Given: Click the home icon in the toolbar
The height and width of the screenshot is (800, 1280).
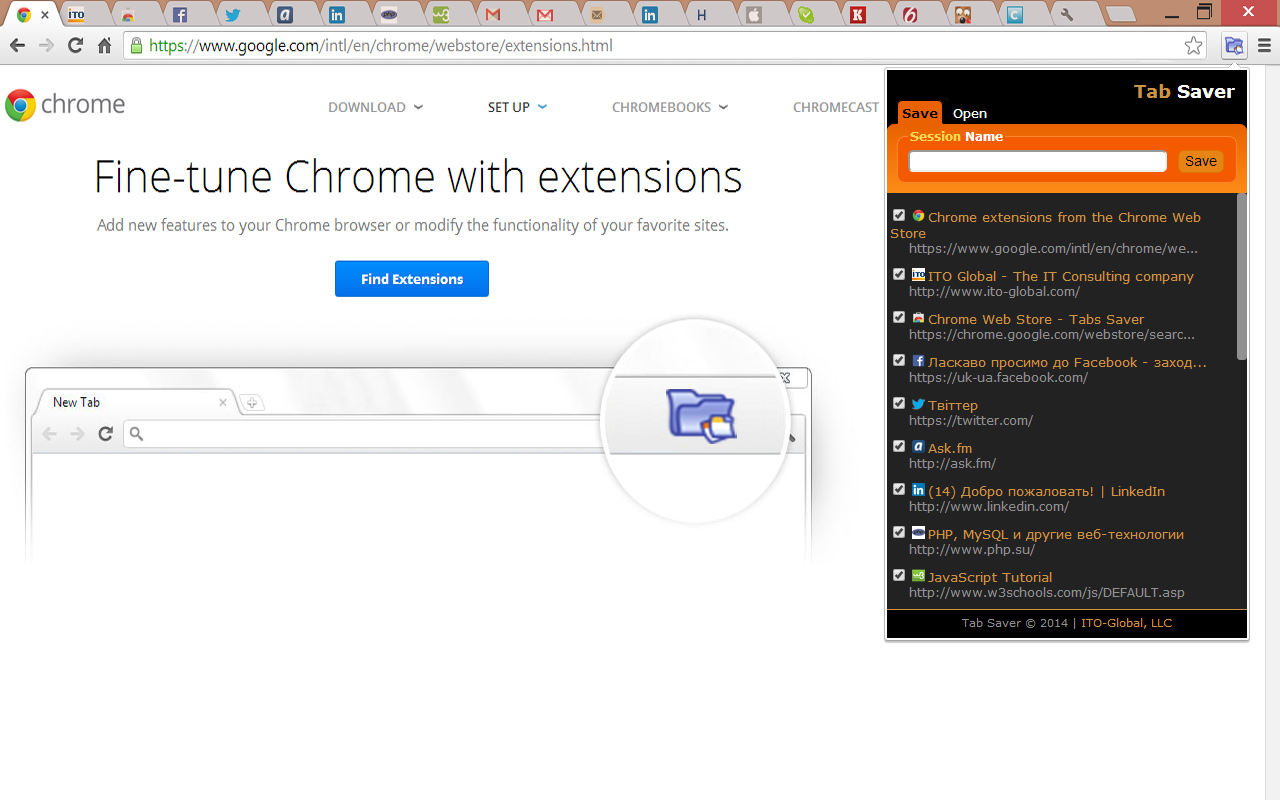Looking at the screenshot, I should pyautogui.click(x=104, y=46).
